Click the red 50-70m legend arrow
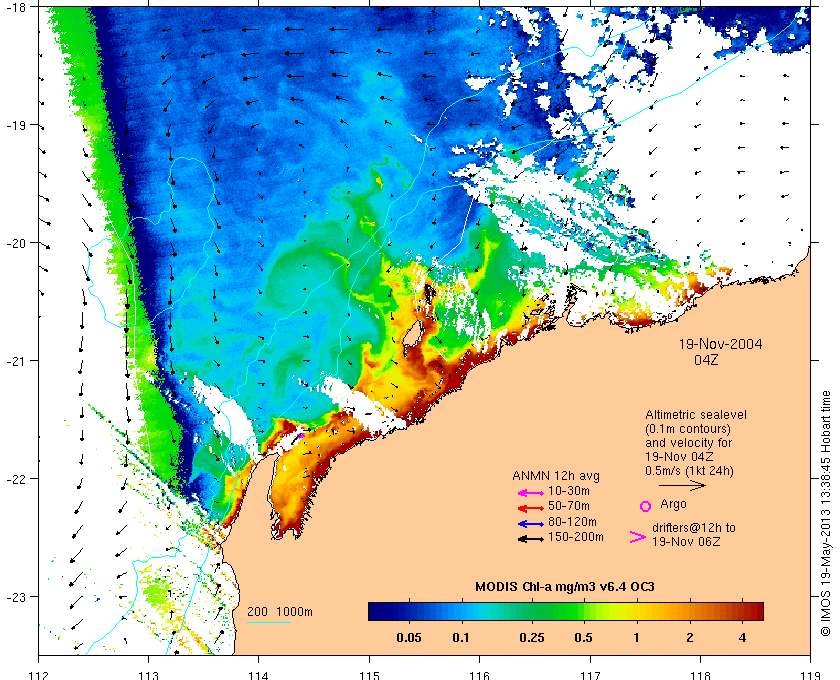The height and width of the screenshot is (680, 840). (x=531, y=508)
